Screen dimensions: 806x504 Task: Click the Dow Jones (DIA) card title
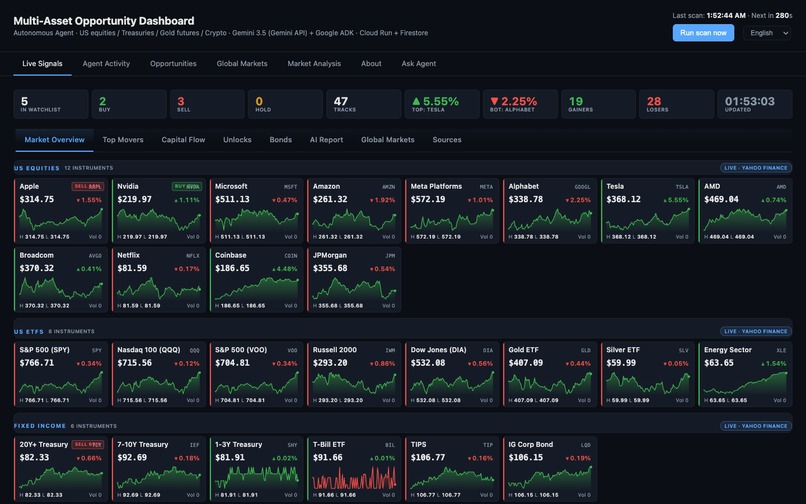(x=438, y=350)
